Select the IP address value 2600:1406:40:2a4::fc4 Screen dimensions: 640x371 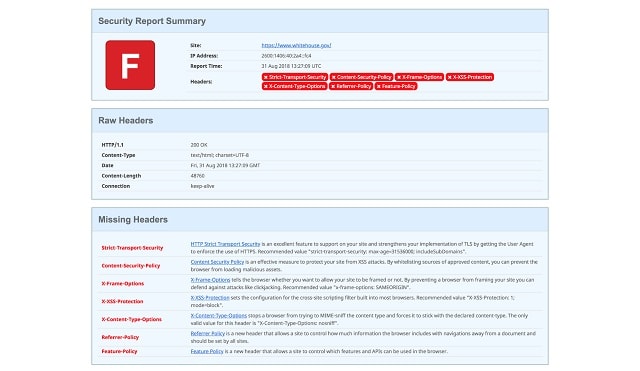tap(286, 56)
